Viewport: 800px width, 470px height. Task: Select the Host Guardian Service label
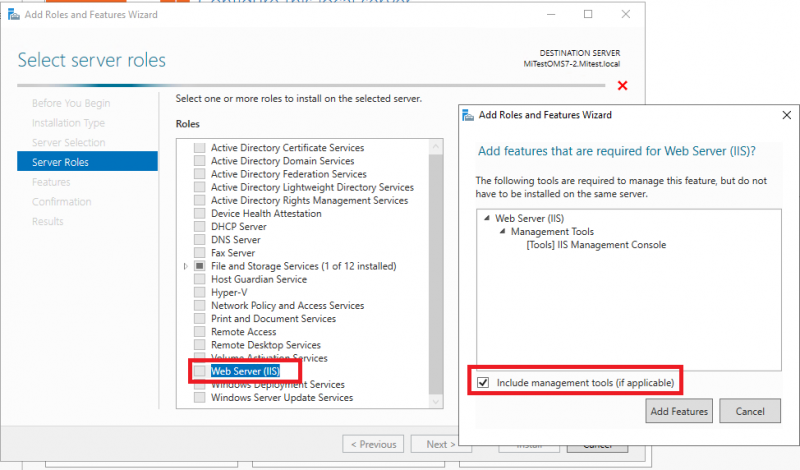259,279
